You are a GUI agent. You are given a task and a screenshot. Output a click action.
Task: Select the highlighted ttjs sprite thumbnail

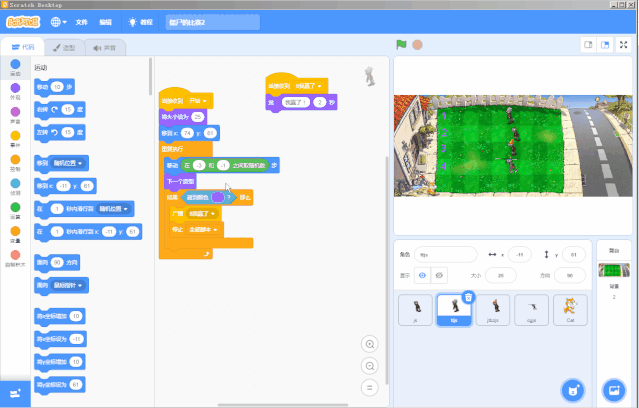pos(454,310)
